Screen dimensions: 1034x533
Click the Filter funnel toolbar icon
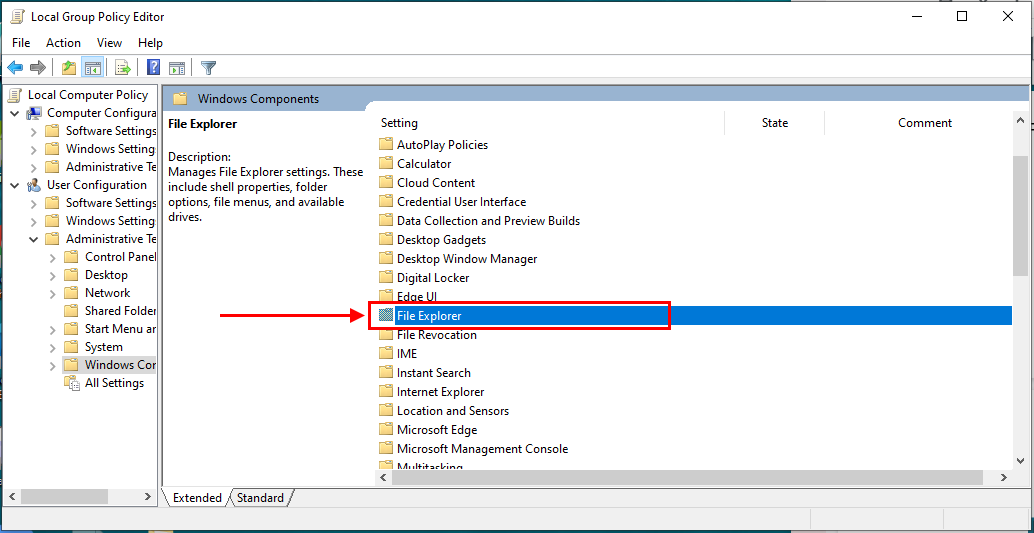pyautogui.click(x=208, y=67)
